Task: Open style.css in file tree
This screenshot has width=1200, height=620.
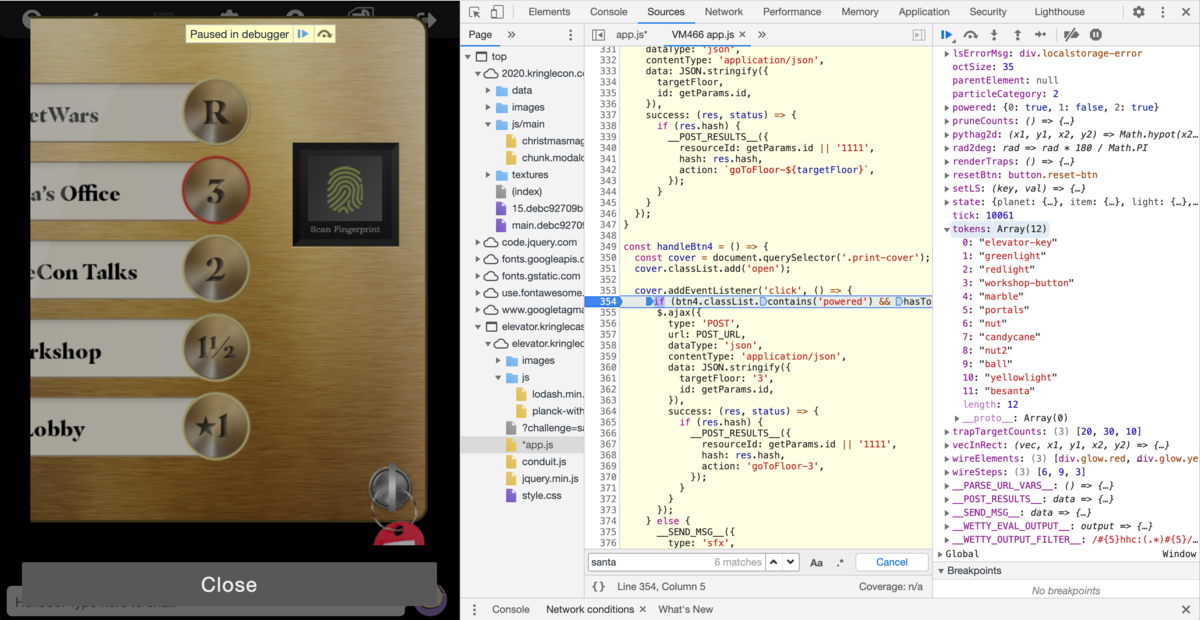Action: click(x=541, y=496)
